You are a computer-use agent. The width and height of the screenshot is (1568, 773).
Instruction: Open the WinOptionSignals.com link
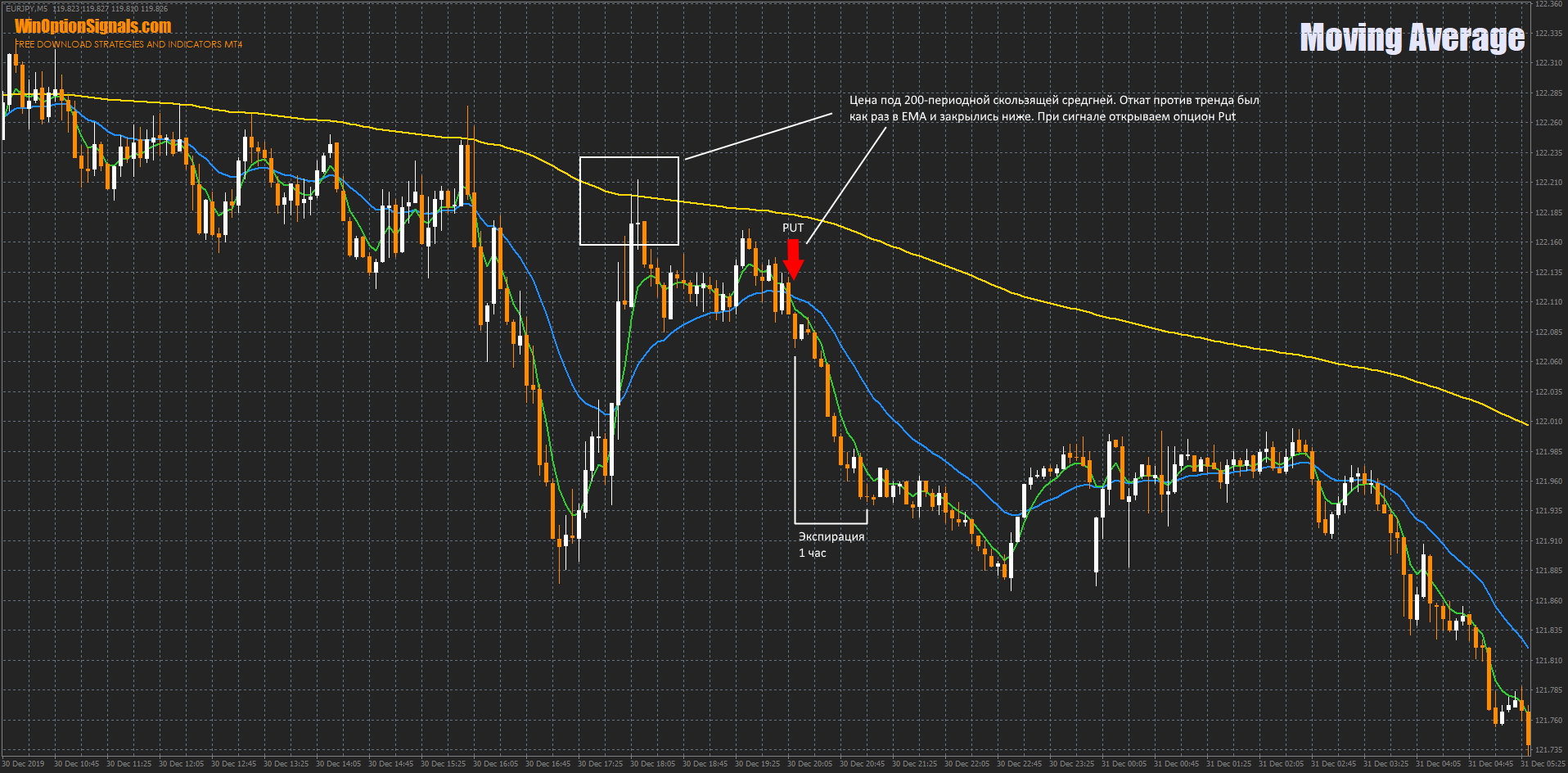(92, 26)
